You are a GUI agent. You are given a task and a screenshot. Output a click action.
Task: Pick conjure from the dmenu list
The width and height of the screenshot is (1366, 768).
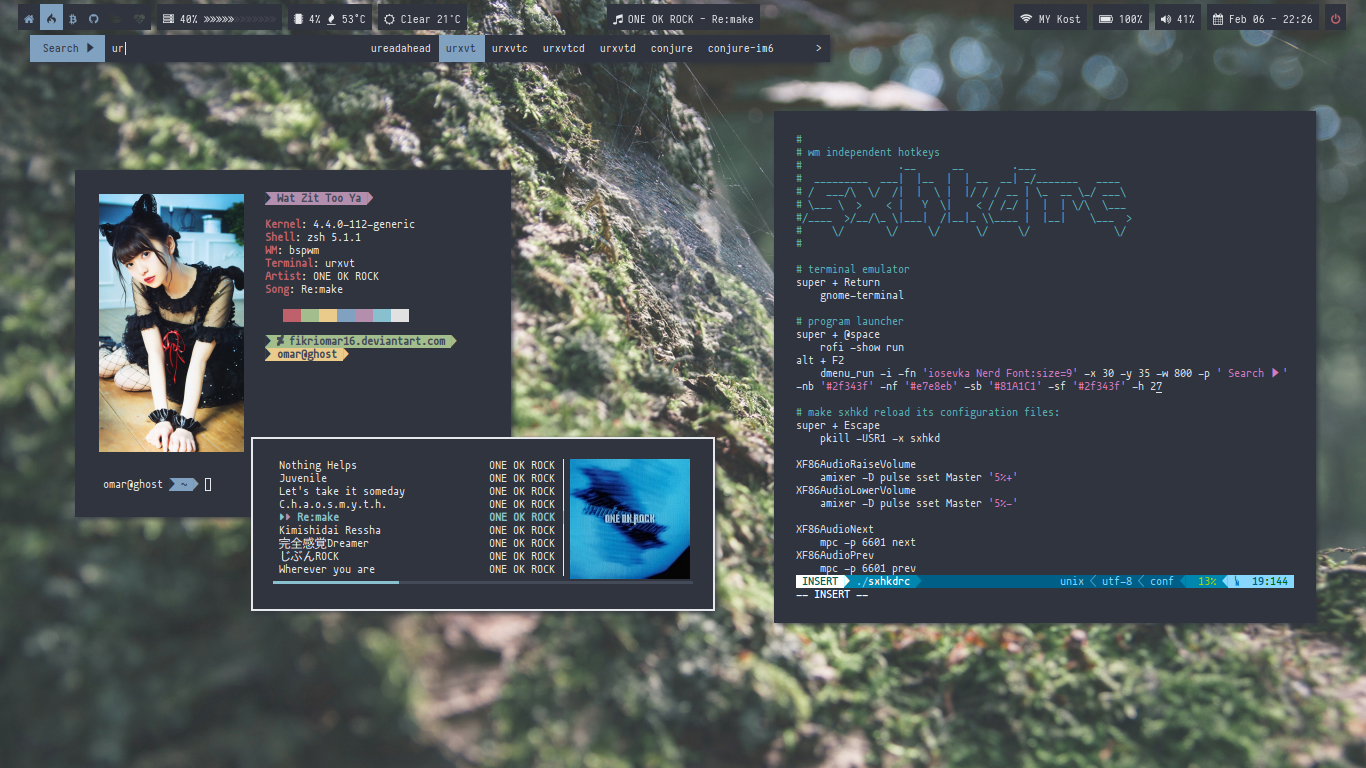coord(672,48)
